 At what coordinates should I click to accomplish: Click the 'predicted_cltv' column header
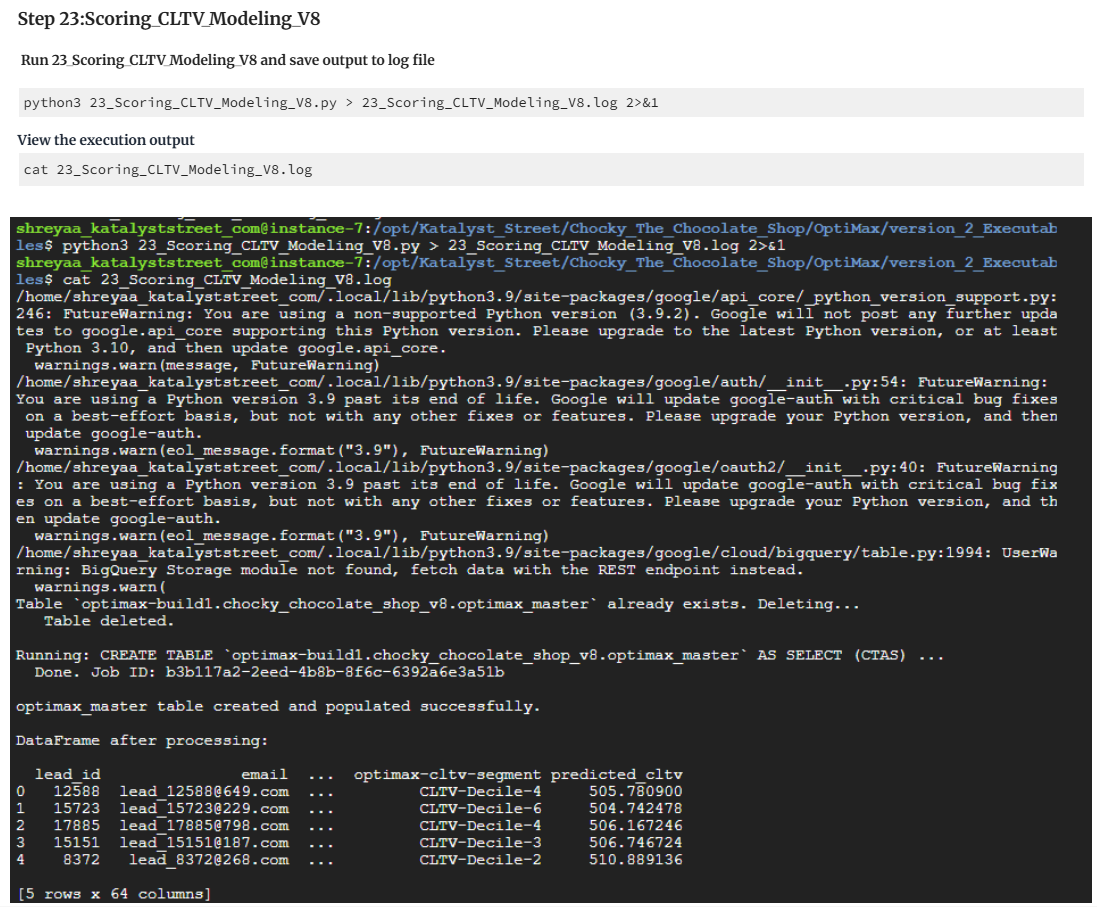616,775
